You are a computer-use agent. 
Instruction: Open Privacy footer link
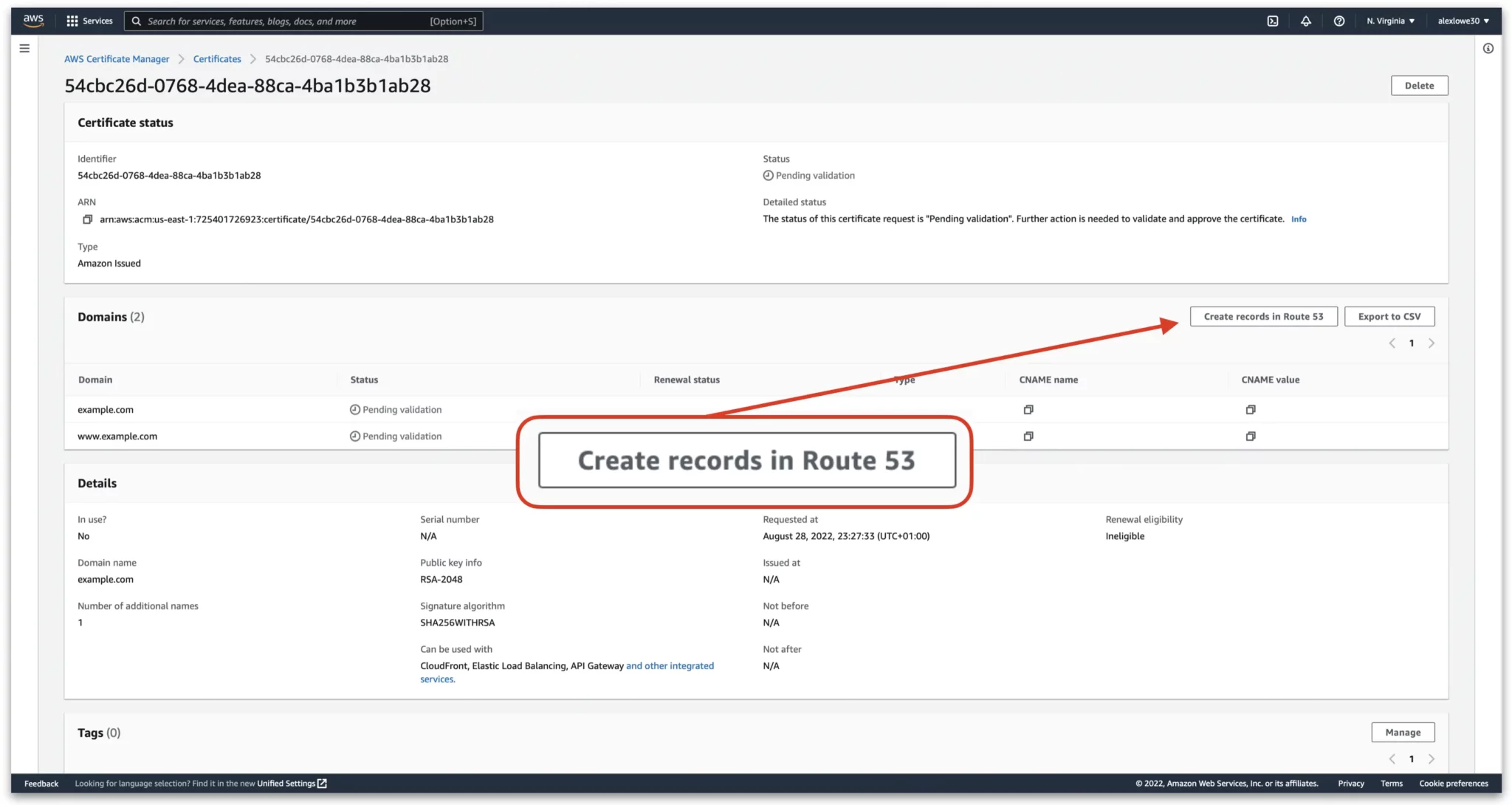coord(1350,784)
